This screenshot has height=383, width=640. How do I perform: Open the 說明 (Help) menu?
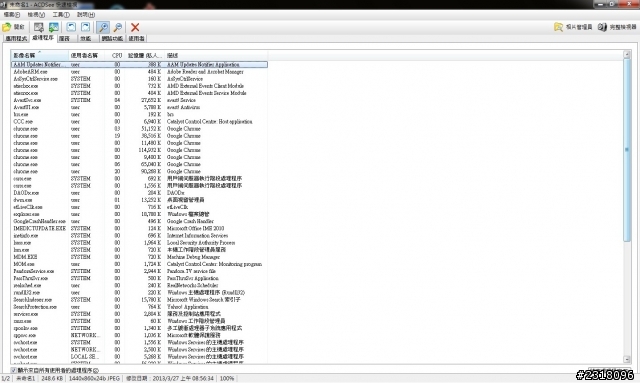coord(86,15)
